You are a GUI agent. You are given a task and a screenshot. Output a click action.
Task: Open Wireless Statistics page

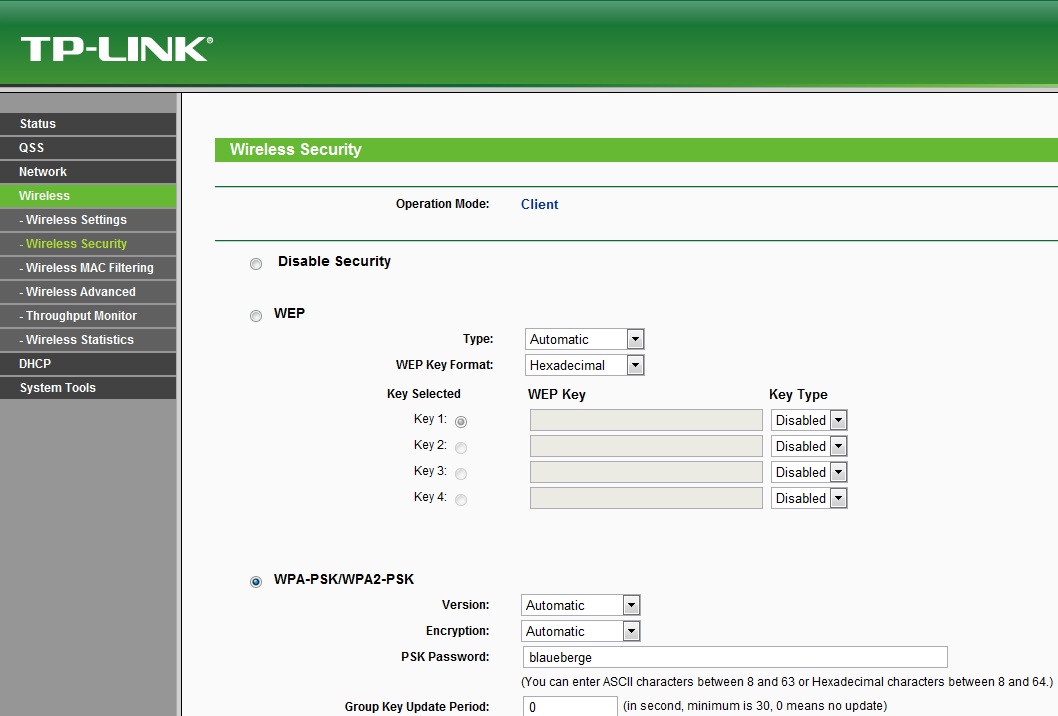point(88,339)
